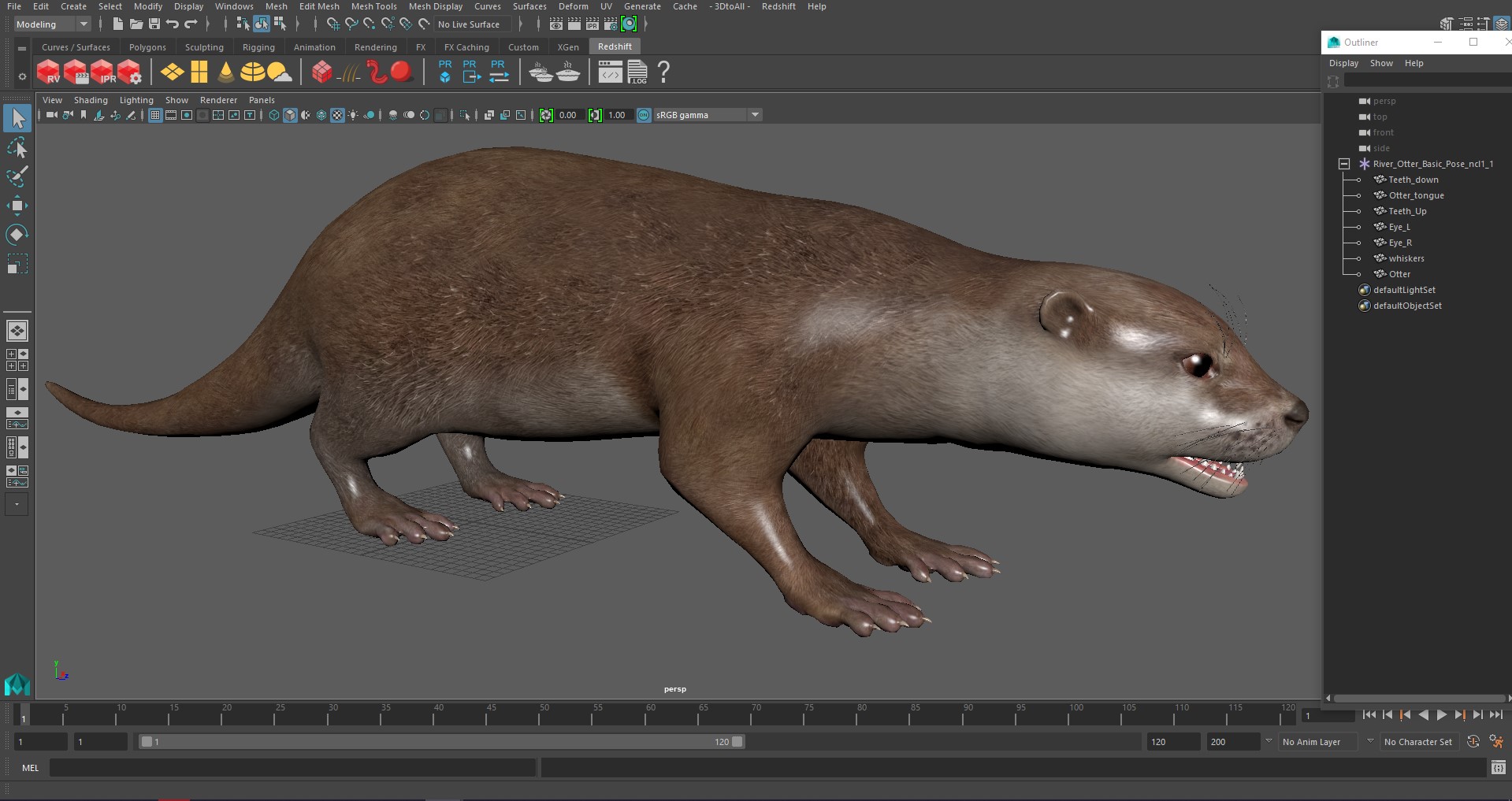
Task: Click the Save Scene disk icon
Action: click(x=154, y=24)
